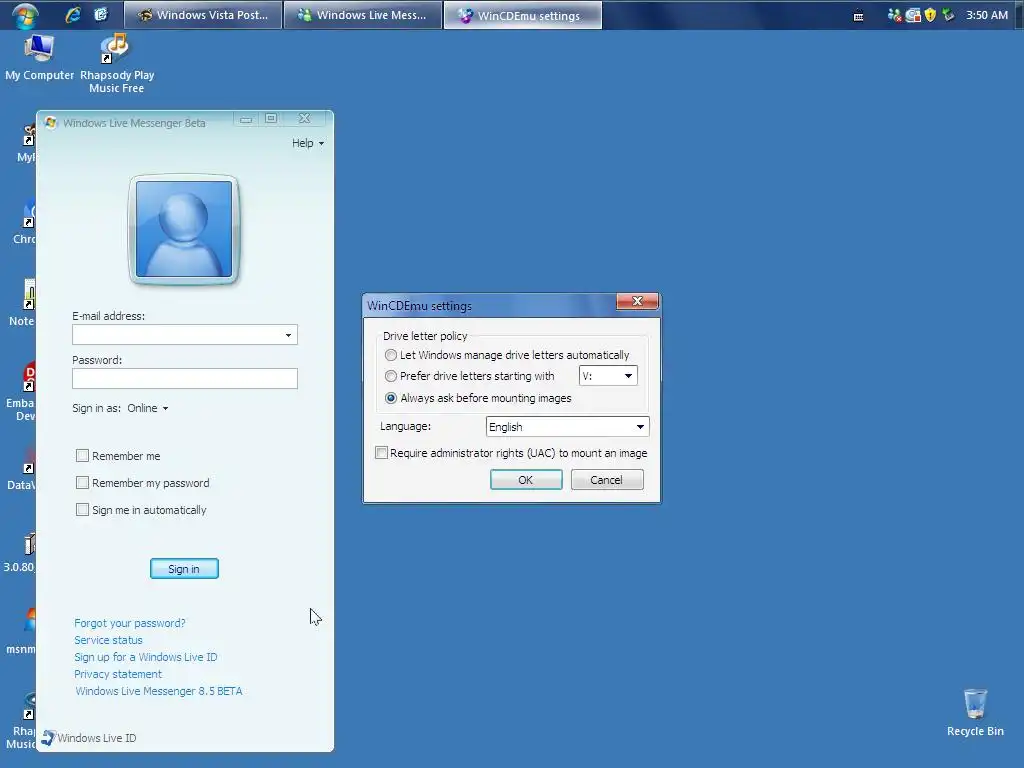Close the WinCDEmu settings dialog

click(637, 301)
